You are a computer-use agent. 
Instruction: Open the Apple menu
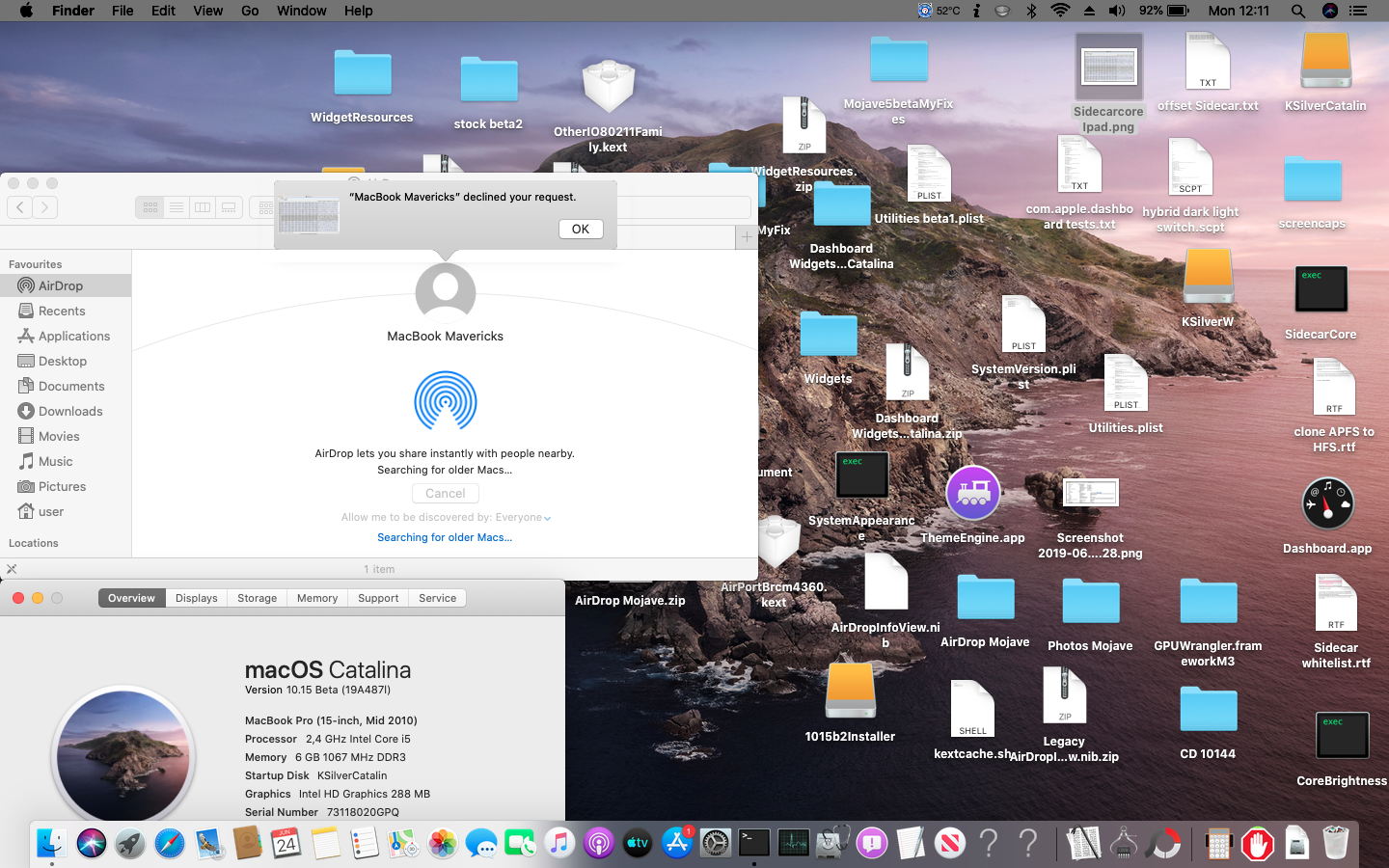point(26,11)
